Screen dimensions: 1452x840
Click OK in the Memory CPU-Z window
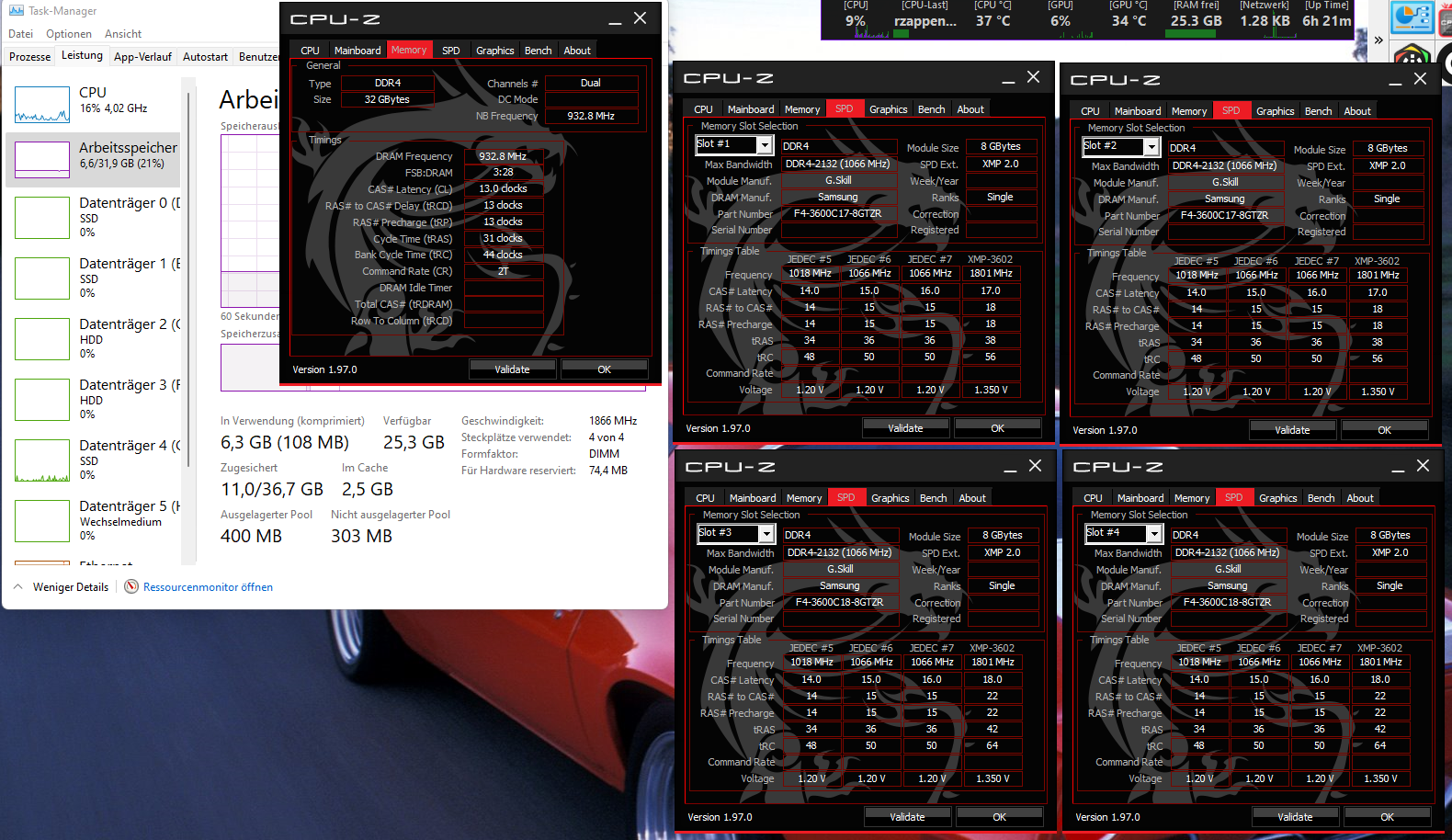[604, 369]
